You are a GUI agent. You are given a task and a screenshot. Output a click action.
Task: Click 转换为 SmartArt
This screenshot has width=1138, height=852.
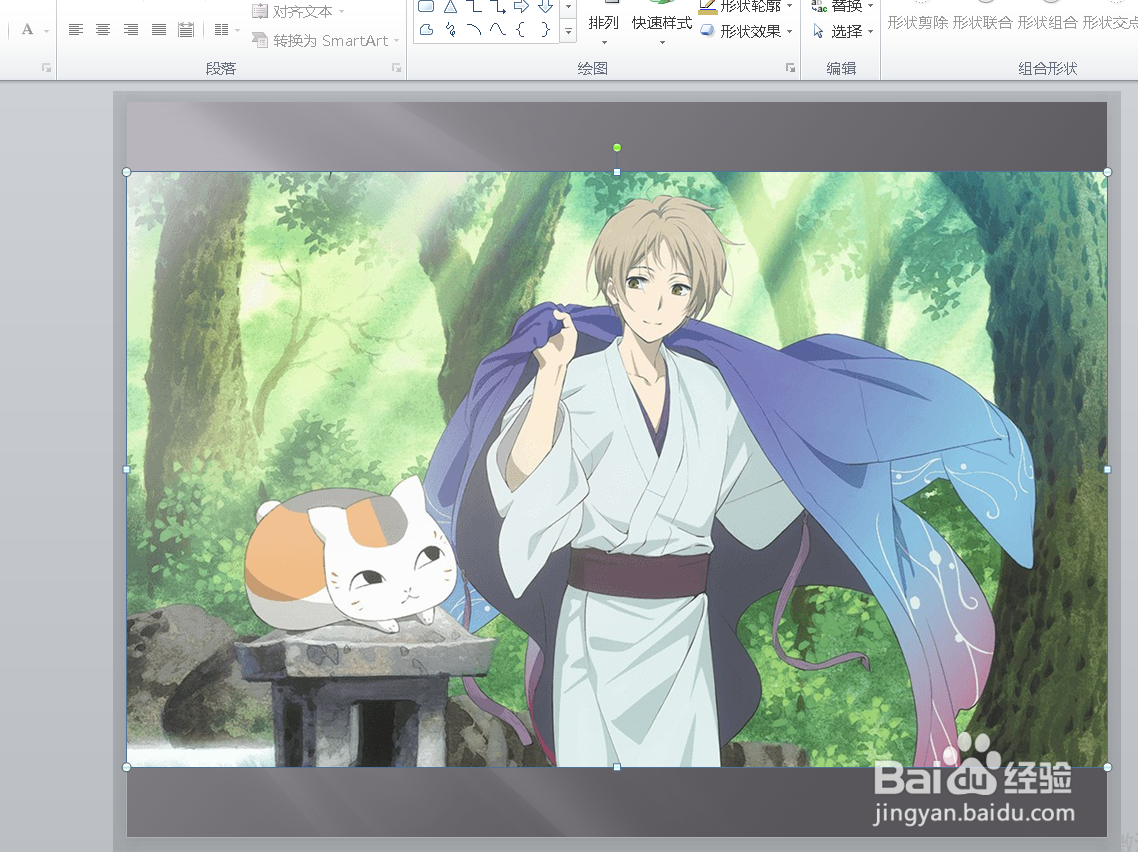[326, 41]
